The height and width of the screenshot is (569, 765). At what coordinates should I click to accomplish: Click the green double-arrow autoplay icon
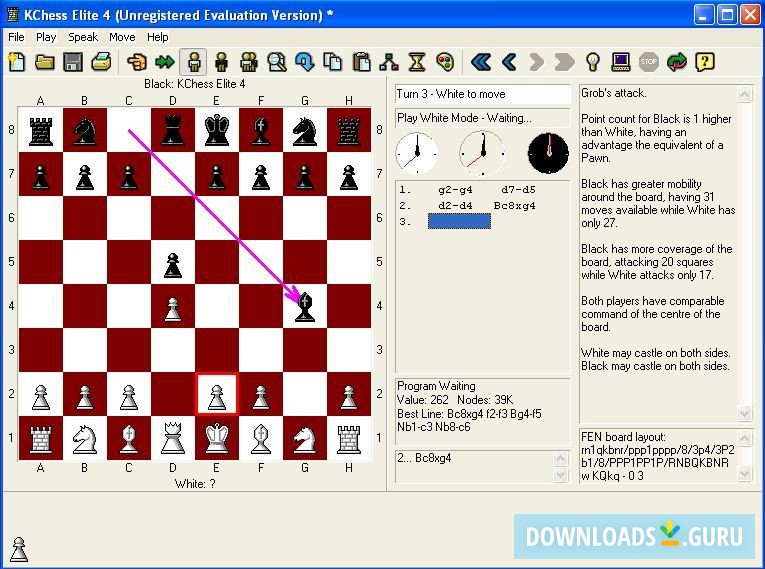[165, 62]
